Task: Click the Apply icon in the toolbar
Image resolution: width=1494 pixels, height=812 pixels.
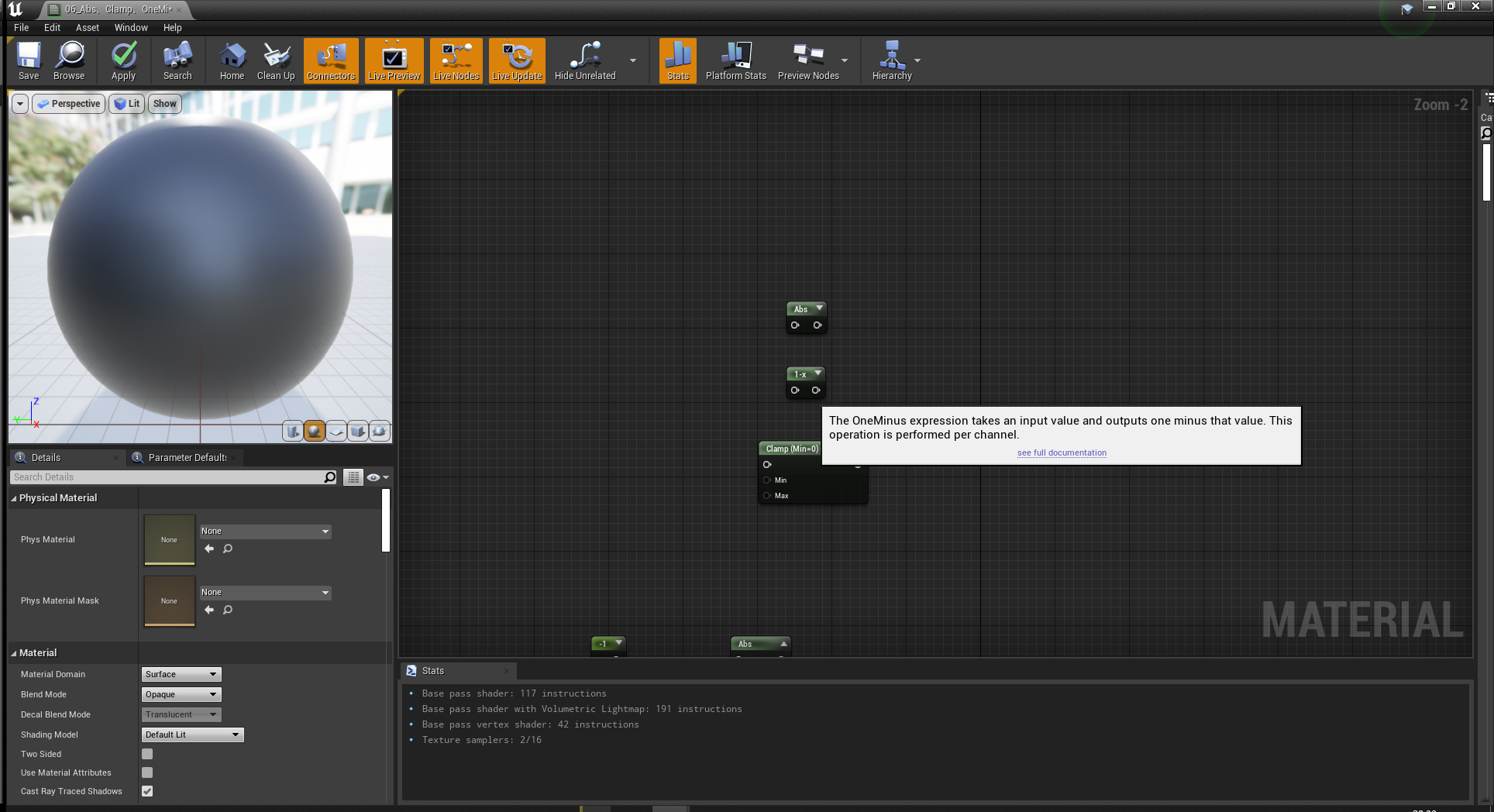Action: (123, 60)
